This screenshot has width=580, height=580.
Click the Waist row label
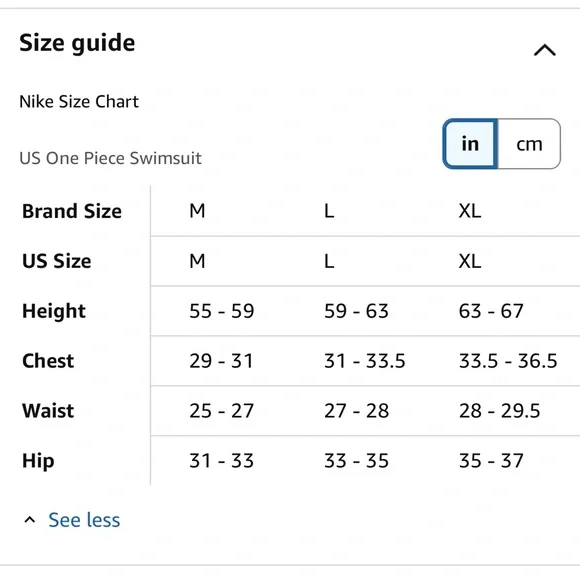(48, 411)
